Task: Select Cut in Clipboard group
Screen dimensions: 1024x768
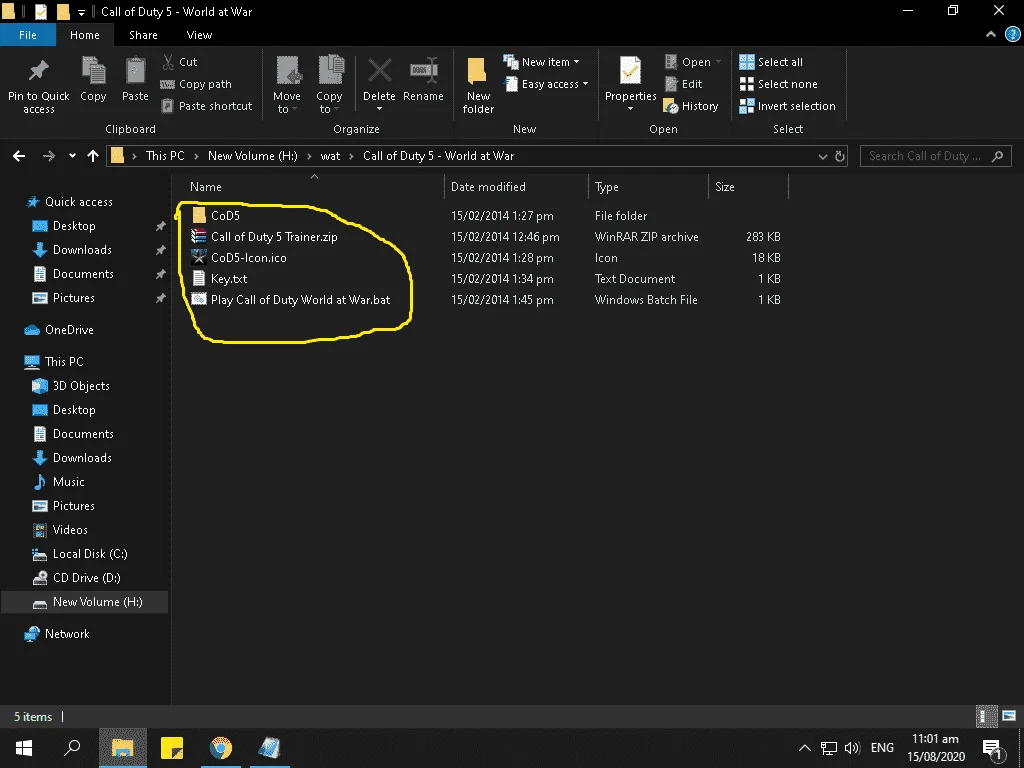Action: [x=179, y=62]
